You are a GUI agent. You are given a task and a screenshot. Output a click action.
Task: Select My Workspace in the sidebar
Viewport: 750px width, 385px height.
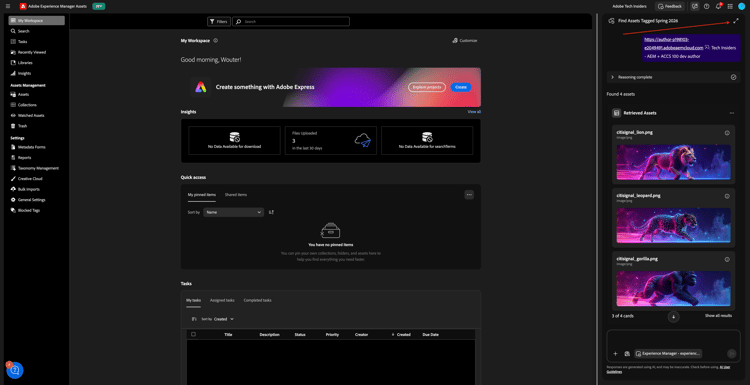tap(36, 21)
